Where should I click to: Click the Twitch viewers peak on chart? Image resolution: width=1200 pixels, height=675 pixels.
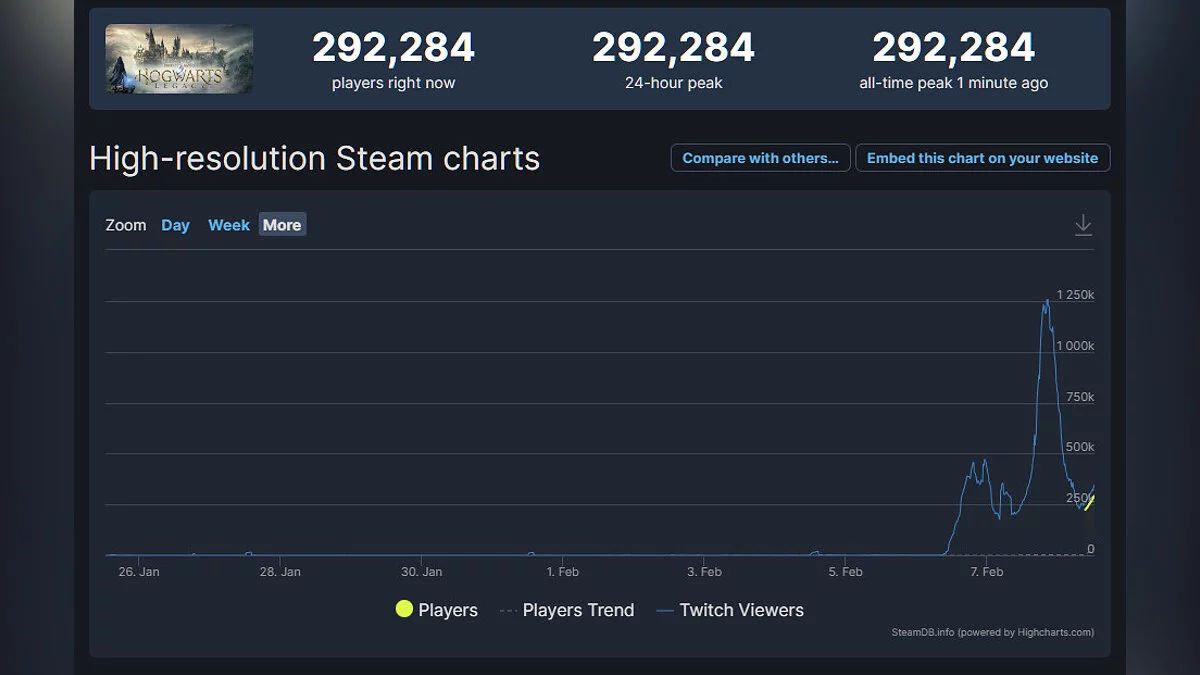[1046, 300]
